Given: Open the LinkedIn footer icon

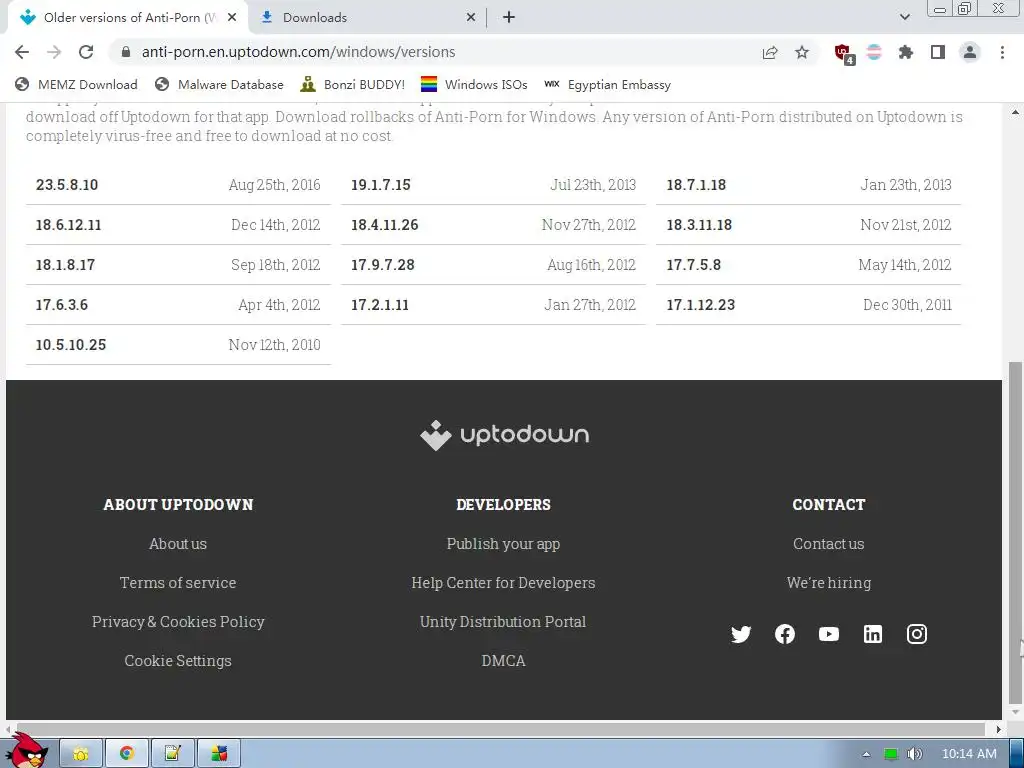Looking at the screenshot, I should pyautogui.click(x=872, y=634).
